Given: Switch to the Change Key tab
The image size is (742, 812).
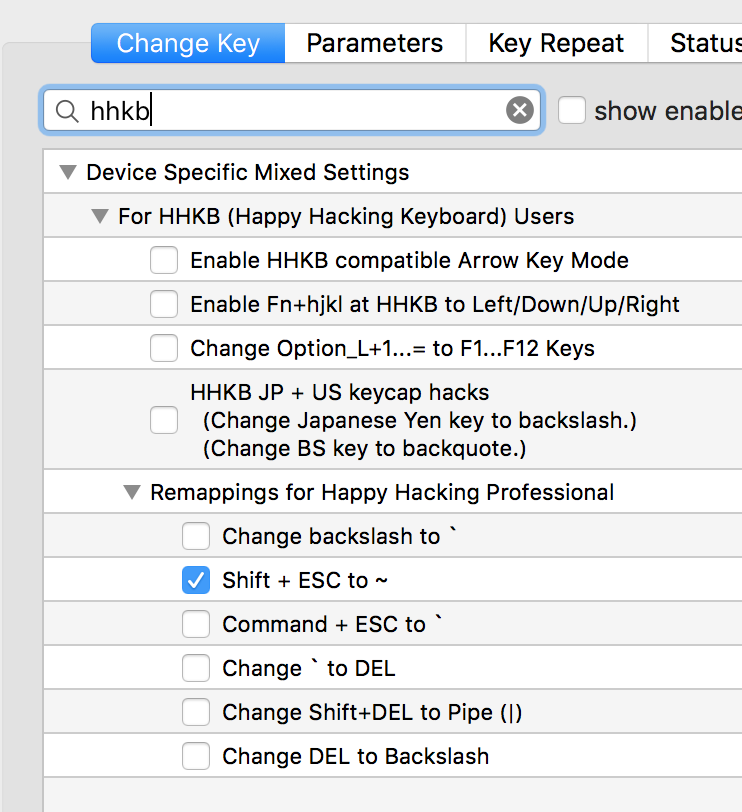Looking at the screenshot, I should coord(188,43).
